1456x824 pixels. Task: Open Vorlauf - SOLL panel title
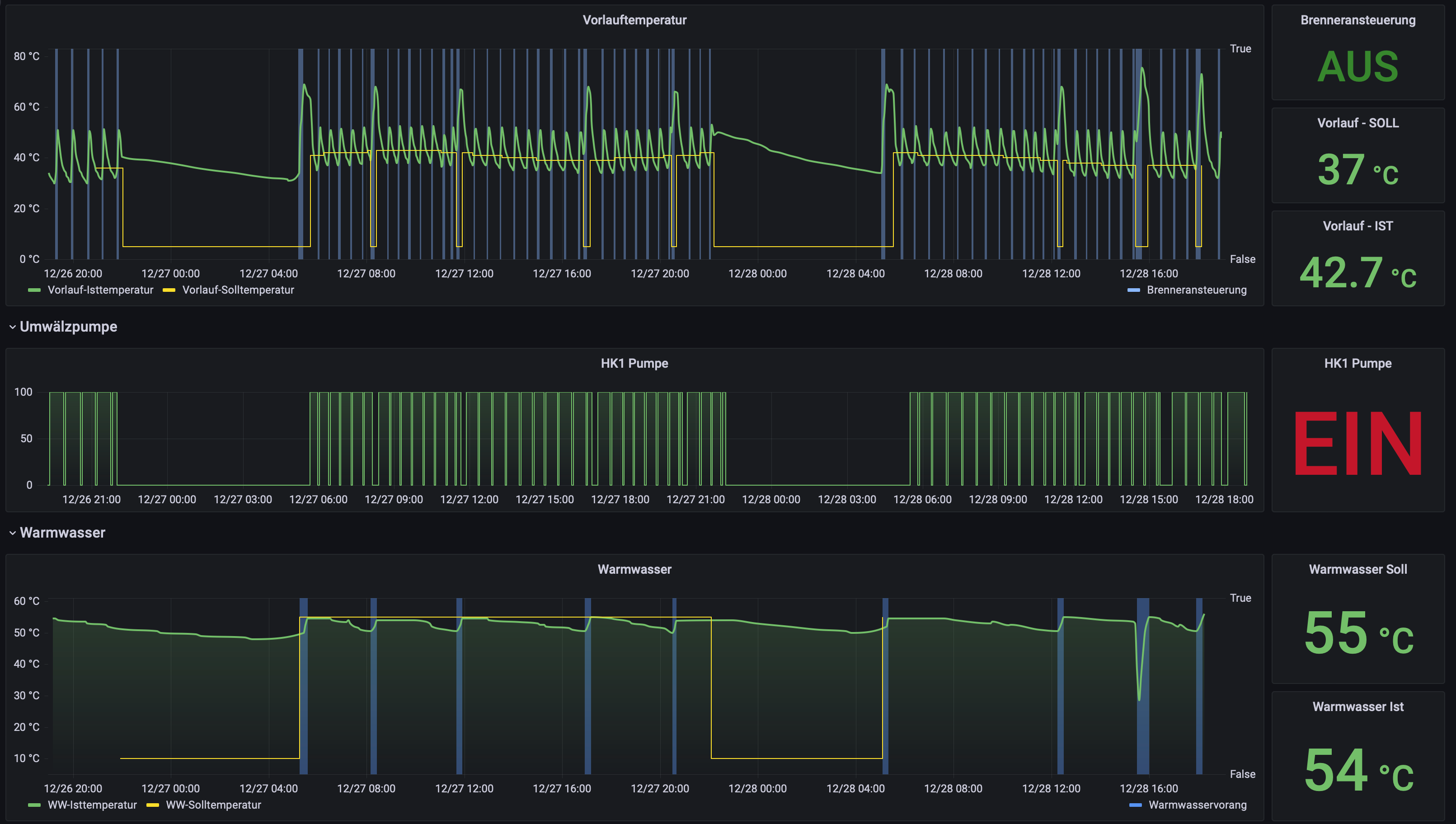(1357, 123)
